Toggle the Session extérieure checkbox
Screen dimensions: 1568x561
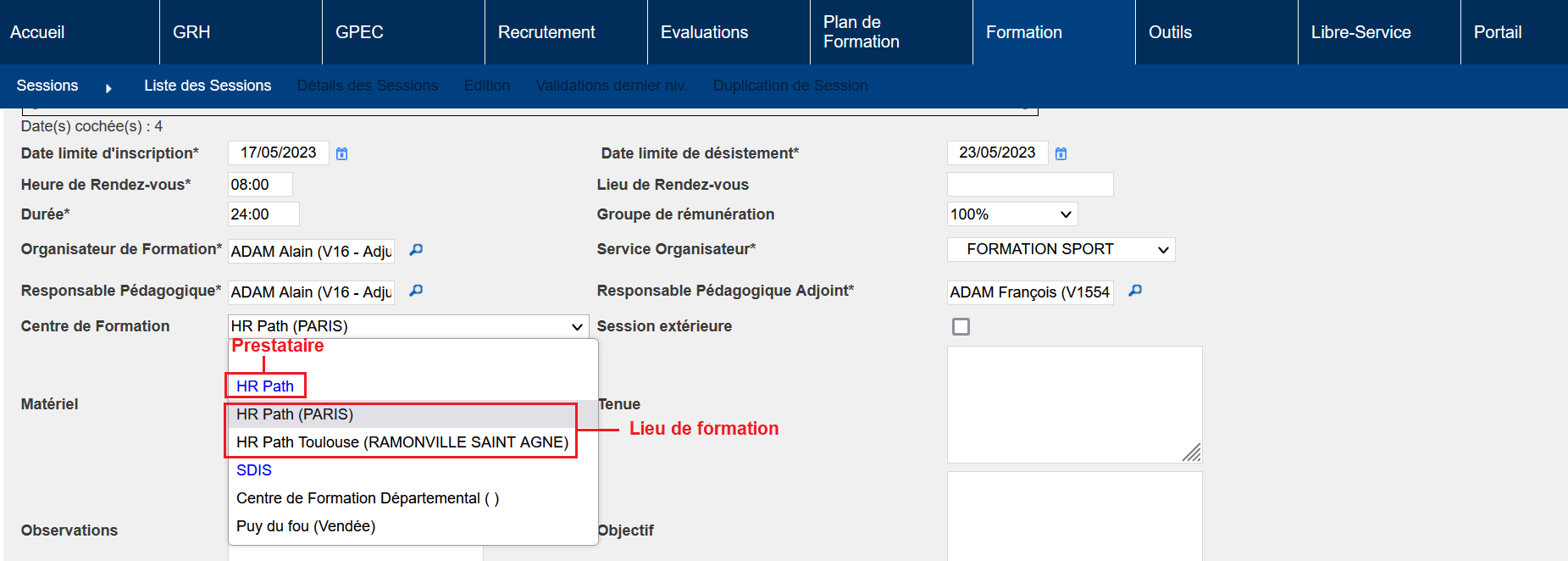coord(961,327)
